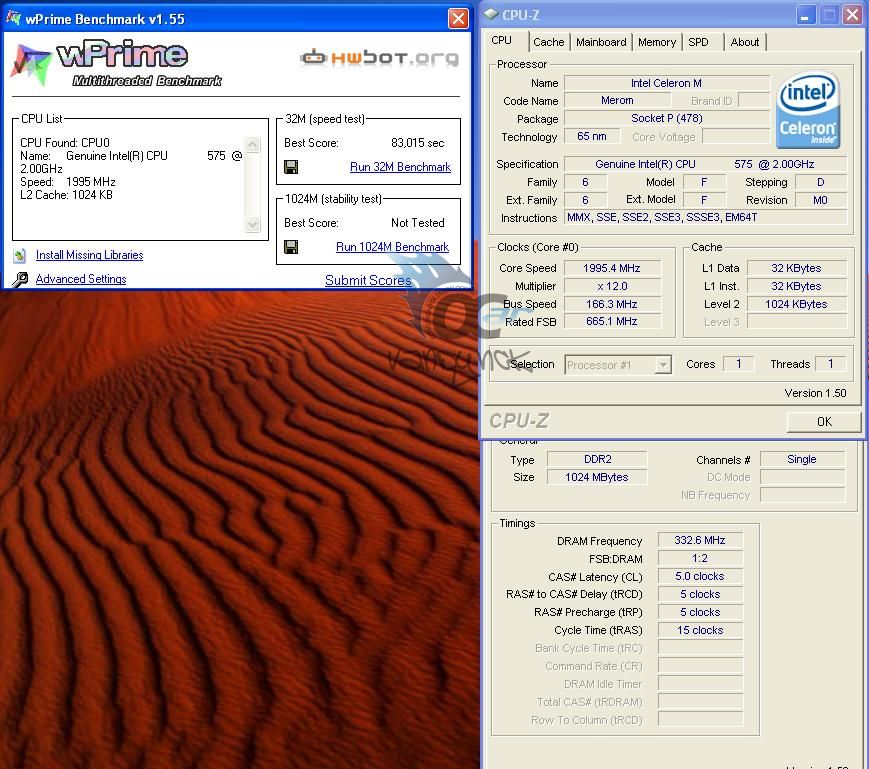
Task: Click the Advanced Settings wrench icon
Action: (x=20, y=279)
